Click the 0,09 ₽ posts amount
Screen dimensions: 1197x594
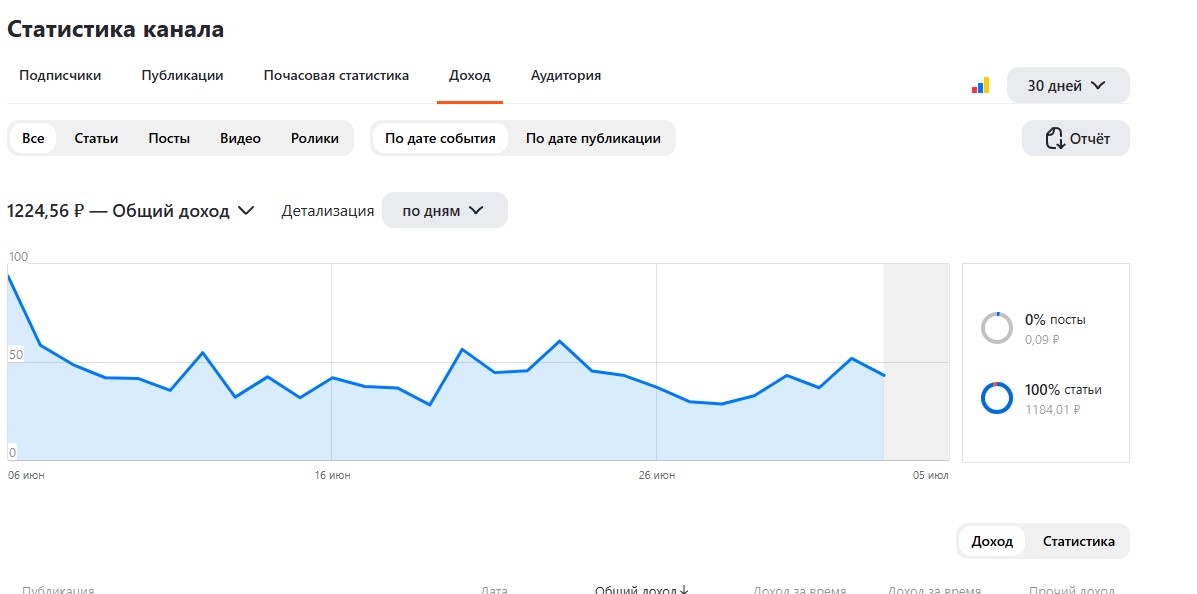[x=1042, y=340]
